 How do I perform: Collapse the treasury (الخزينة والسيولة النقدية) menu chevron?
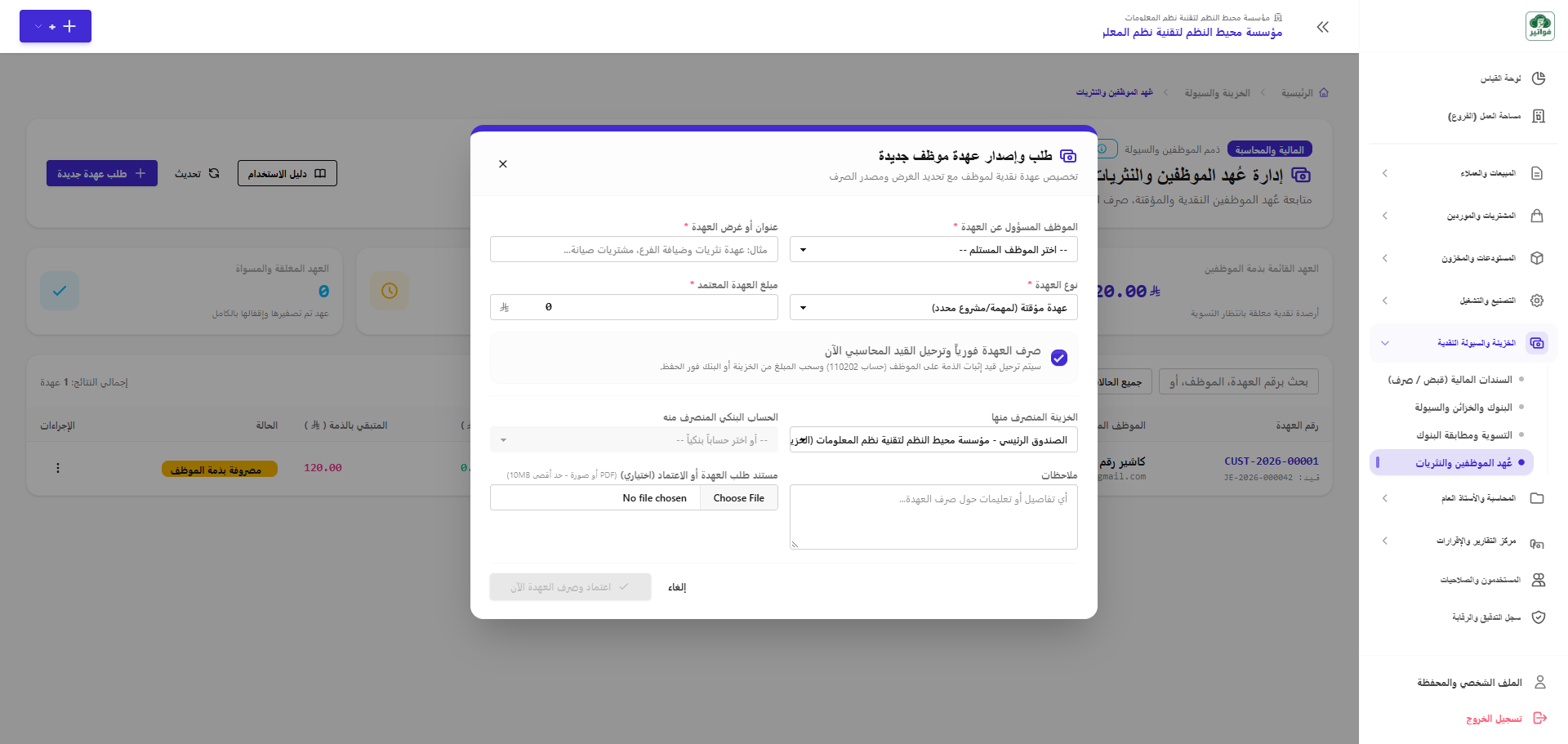pos(1385,343)
